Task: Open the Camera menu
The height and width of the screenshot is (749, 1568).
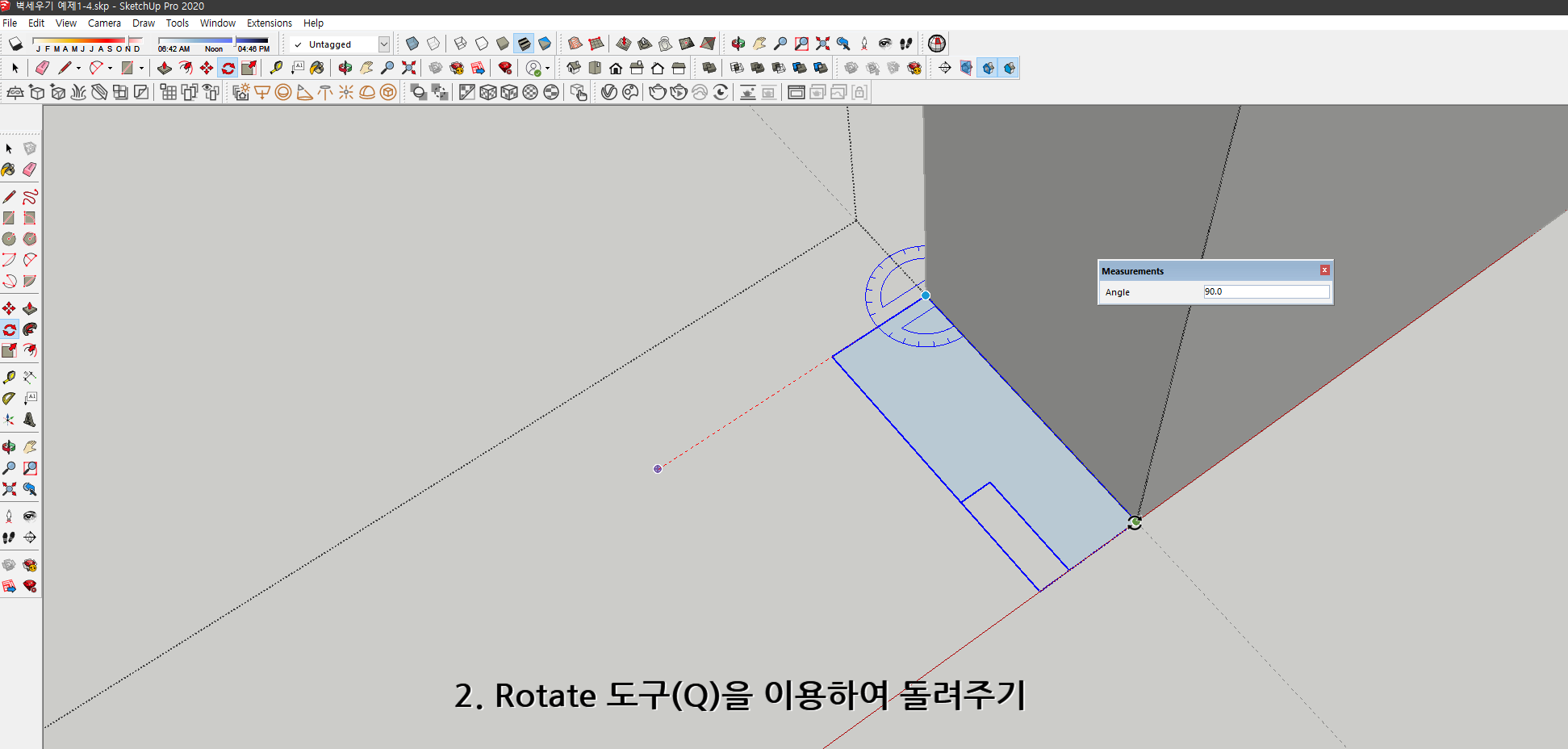Action: click(105, 23)
